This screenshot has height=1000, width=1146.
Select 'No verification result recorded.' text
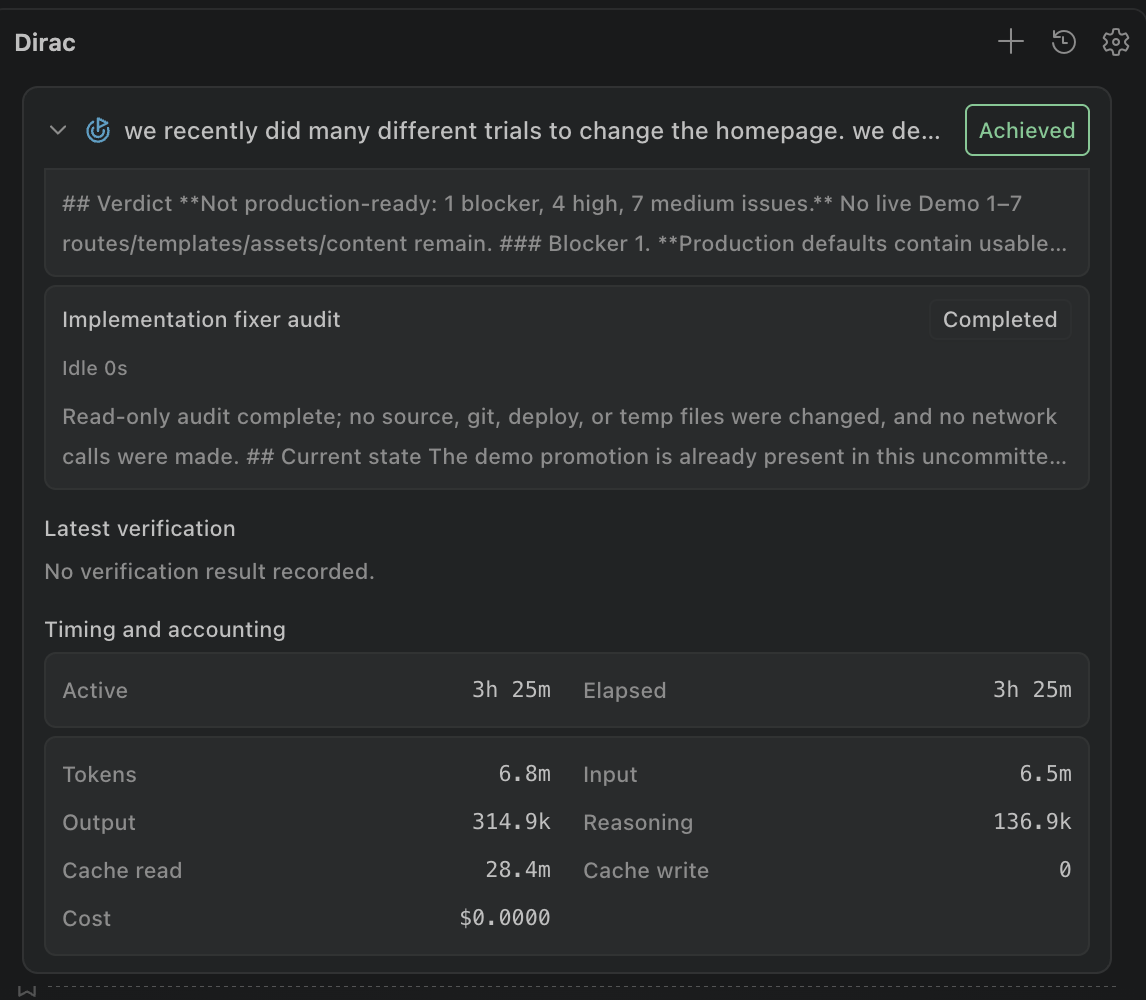click(209, 572)
